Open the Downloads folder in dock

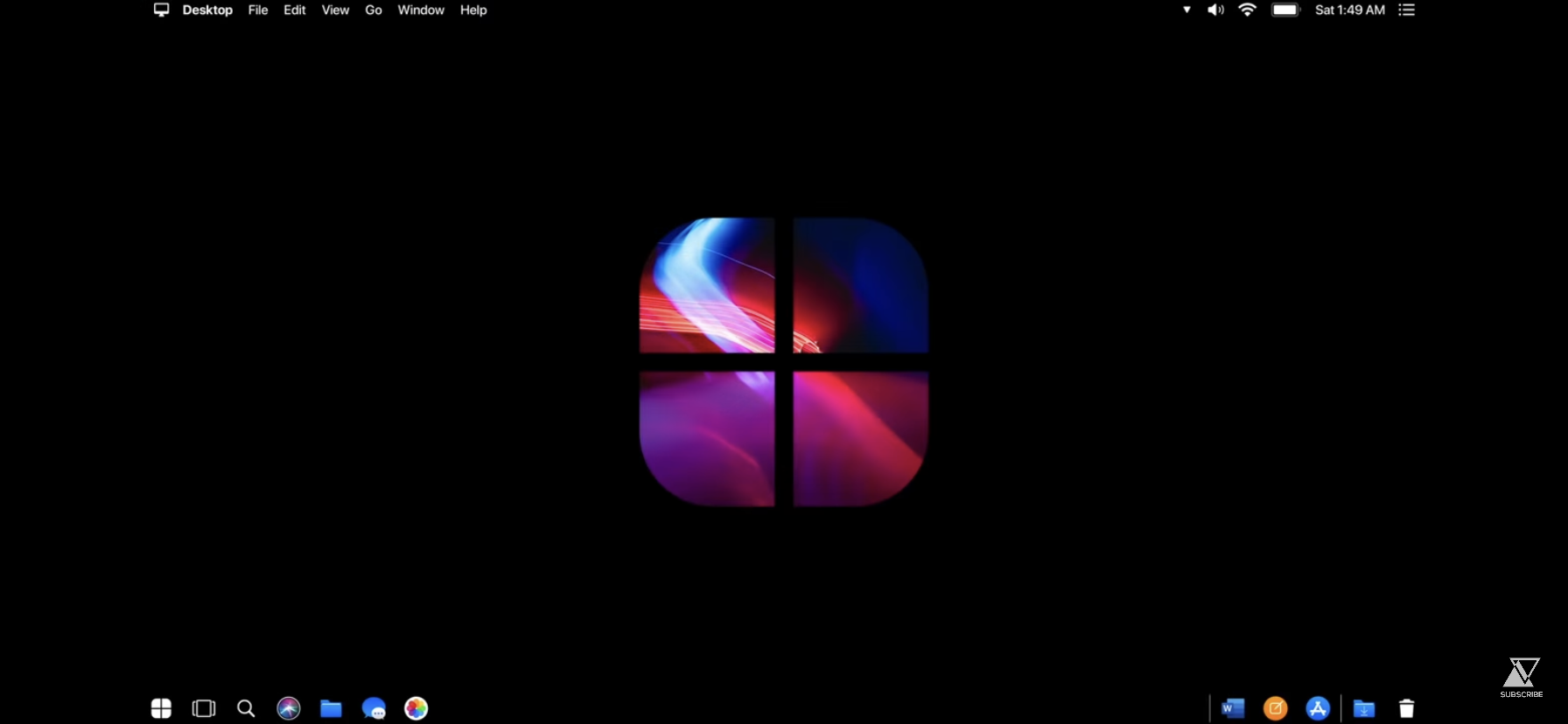coord(1364,708)
